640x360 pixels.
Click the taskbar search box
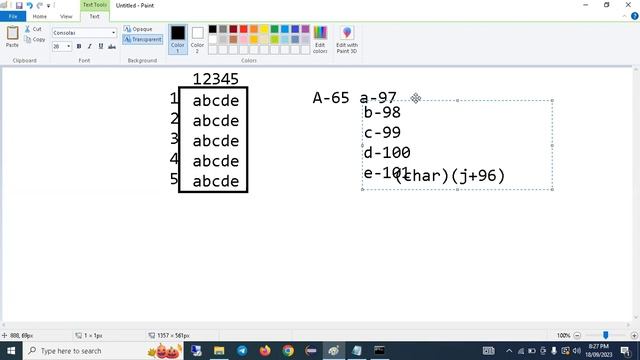[103, 351]
